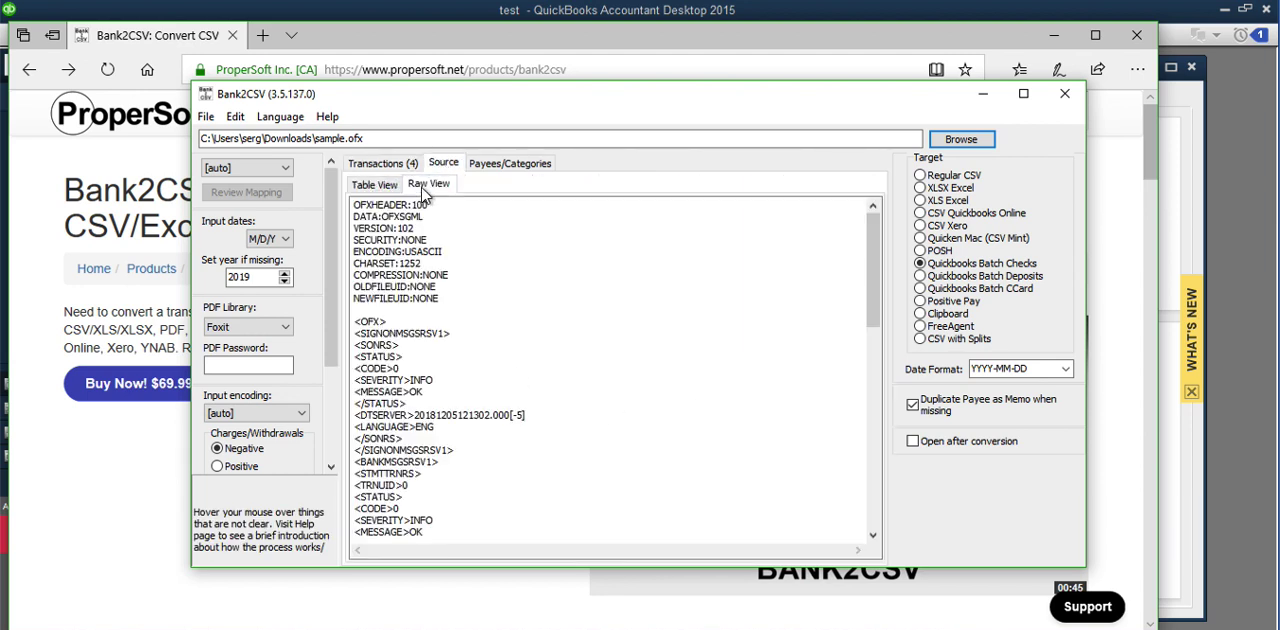Open the favorites hub icon
Viewport: 1280px width, 630px height.
click(x=1019, y=70)
